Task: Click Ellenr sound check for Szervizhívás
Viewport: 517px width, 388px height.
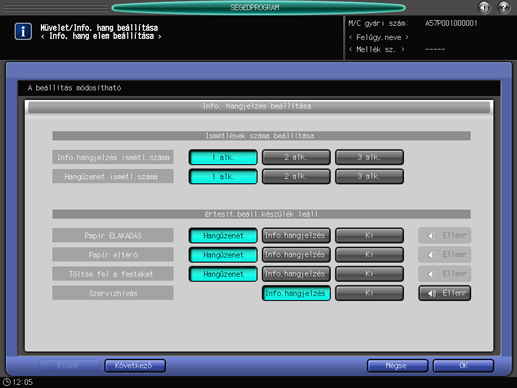Action: 445,293
